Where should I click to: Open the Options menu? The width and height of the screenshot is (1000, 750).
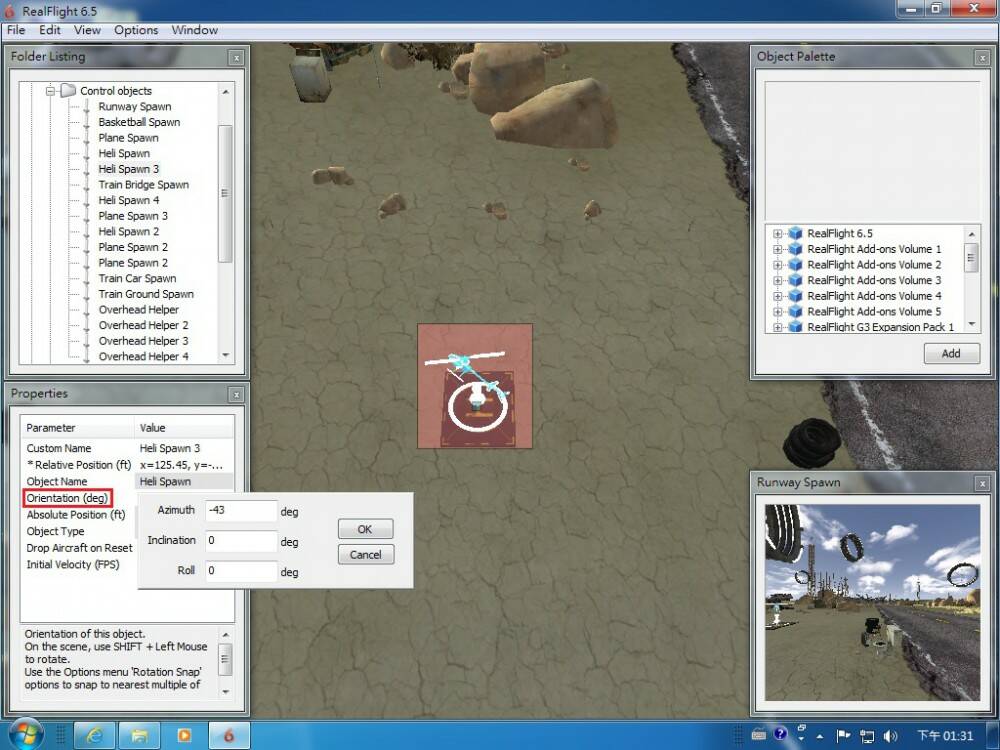(x=136, y=30)
